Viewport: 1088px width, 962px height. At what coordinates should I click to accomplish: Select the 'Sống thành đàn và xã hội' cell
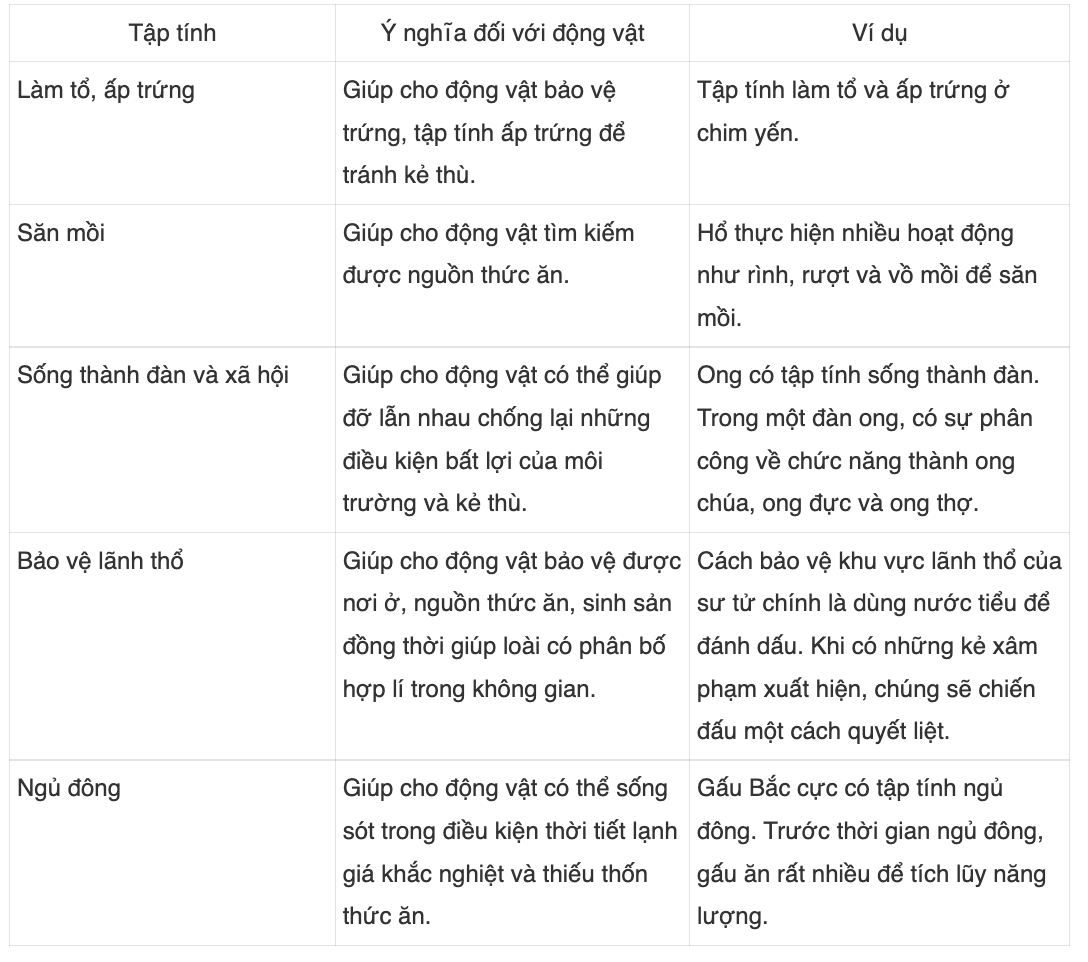tap(172, 439)
